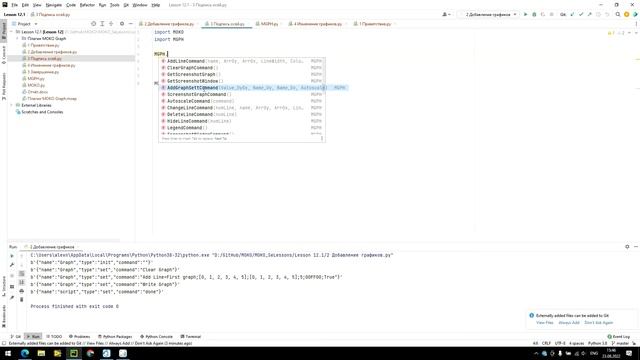The width and height of the screenshot is (640, 360).
Task: Click the expand all icon in Project panel
Action: click(x=102, y=24)
